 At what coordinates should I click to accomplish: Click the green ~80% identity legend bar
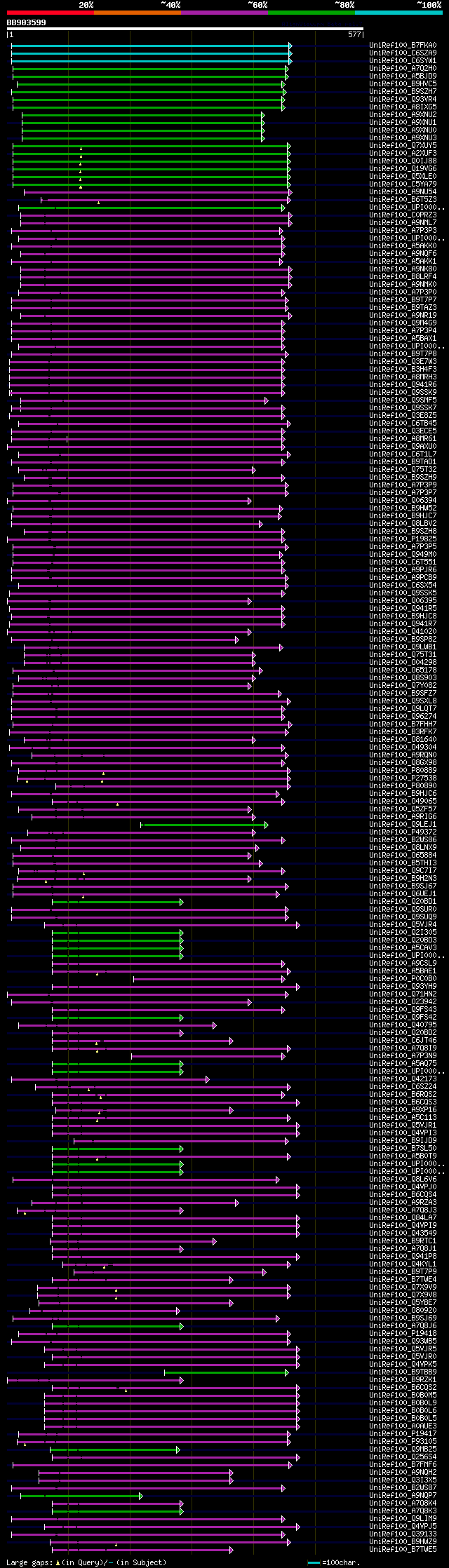point(311,13)
